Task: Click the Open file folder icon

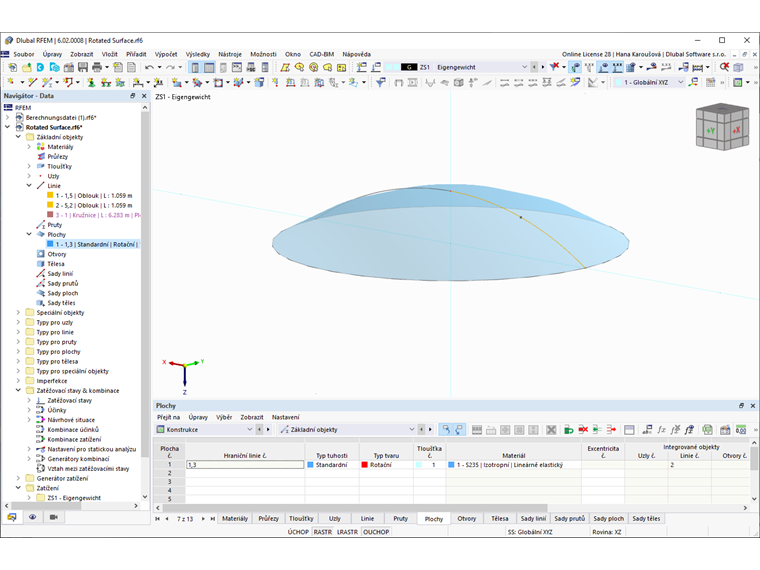Action: 27,67
